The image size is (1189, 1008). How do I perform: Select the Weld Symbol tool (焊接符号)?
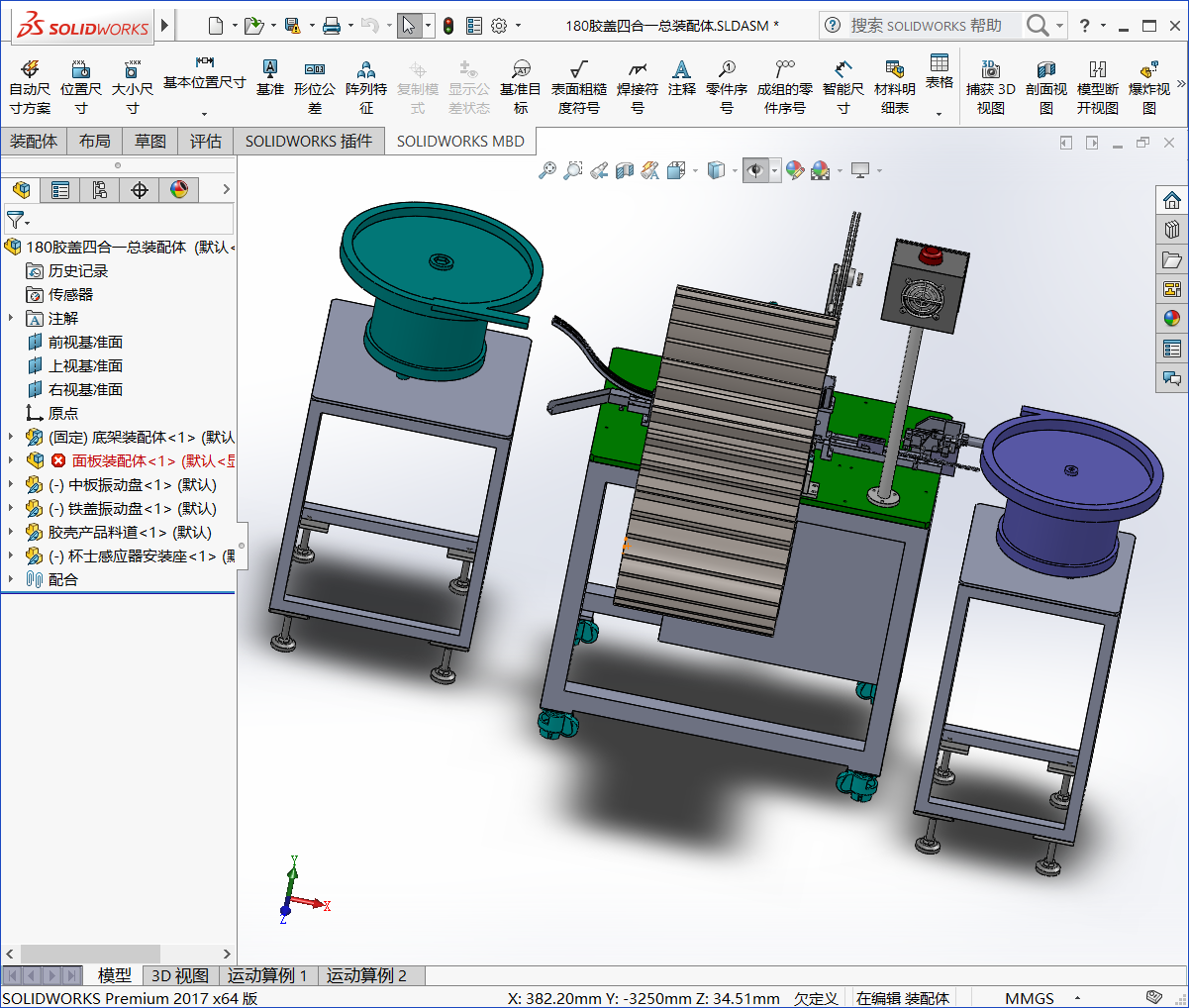pyautogui.click(x=638, y=86)
